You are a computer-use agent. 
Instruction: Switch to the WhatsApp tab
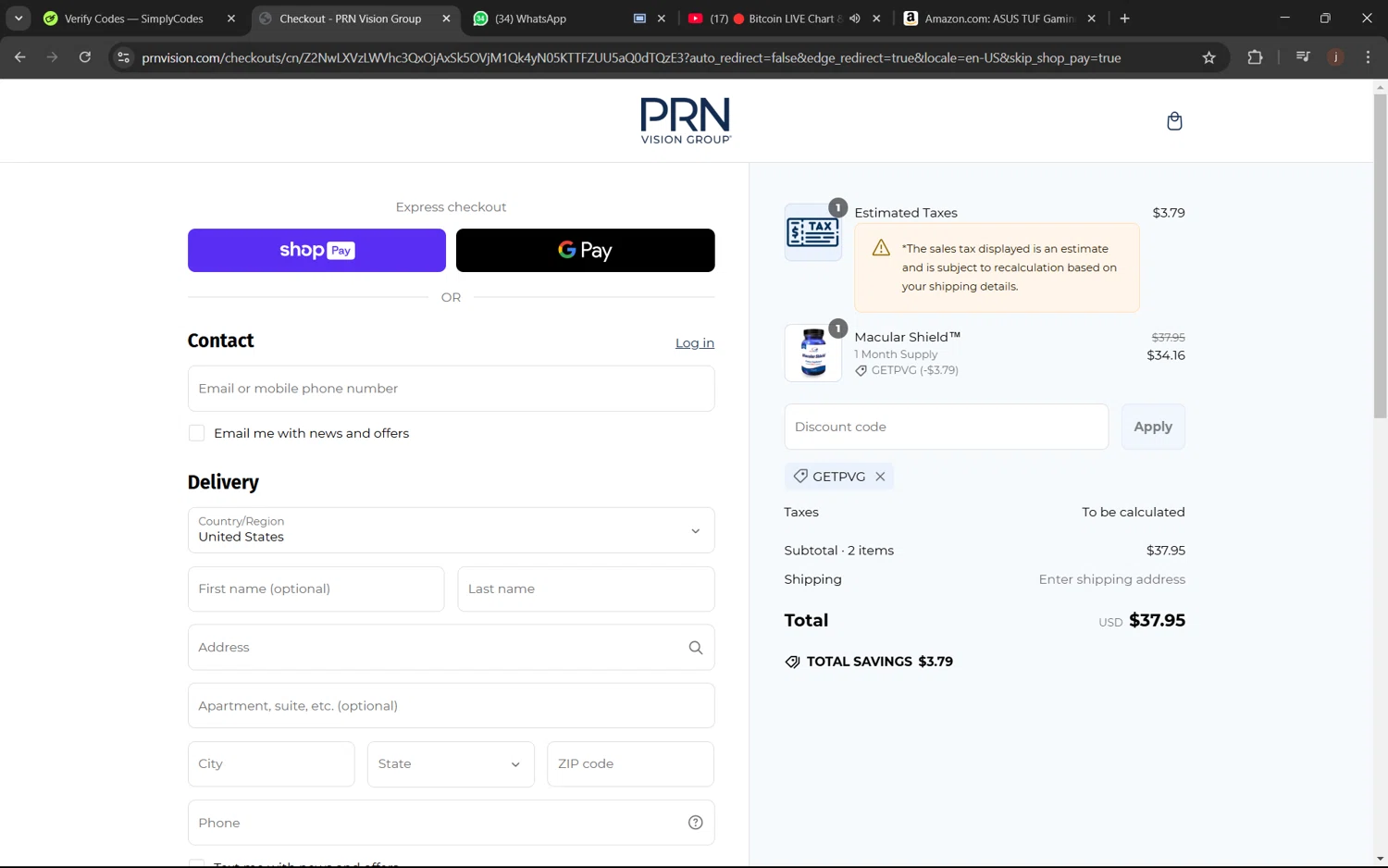[x=530, y=19]
